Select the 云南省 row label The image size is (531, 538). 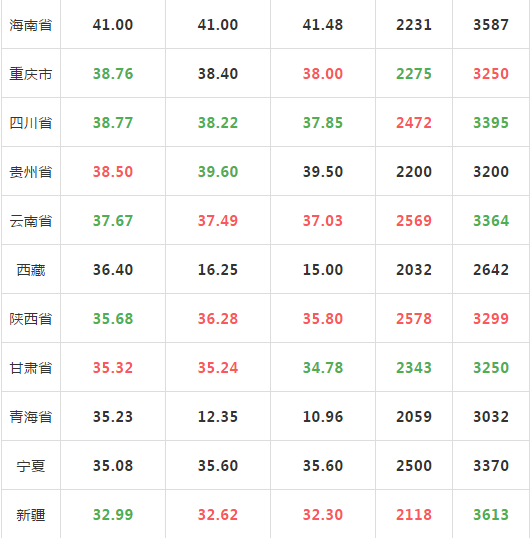coord(31,221)
